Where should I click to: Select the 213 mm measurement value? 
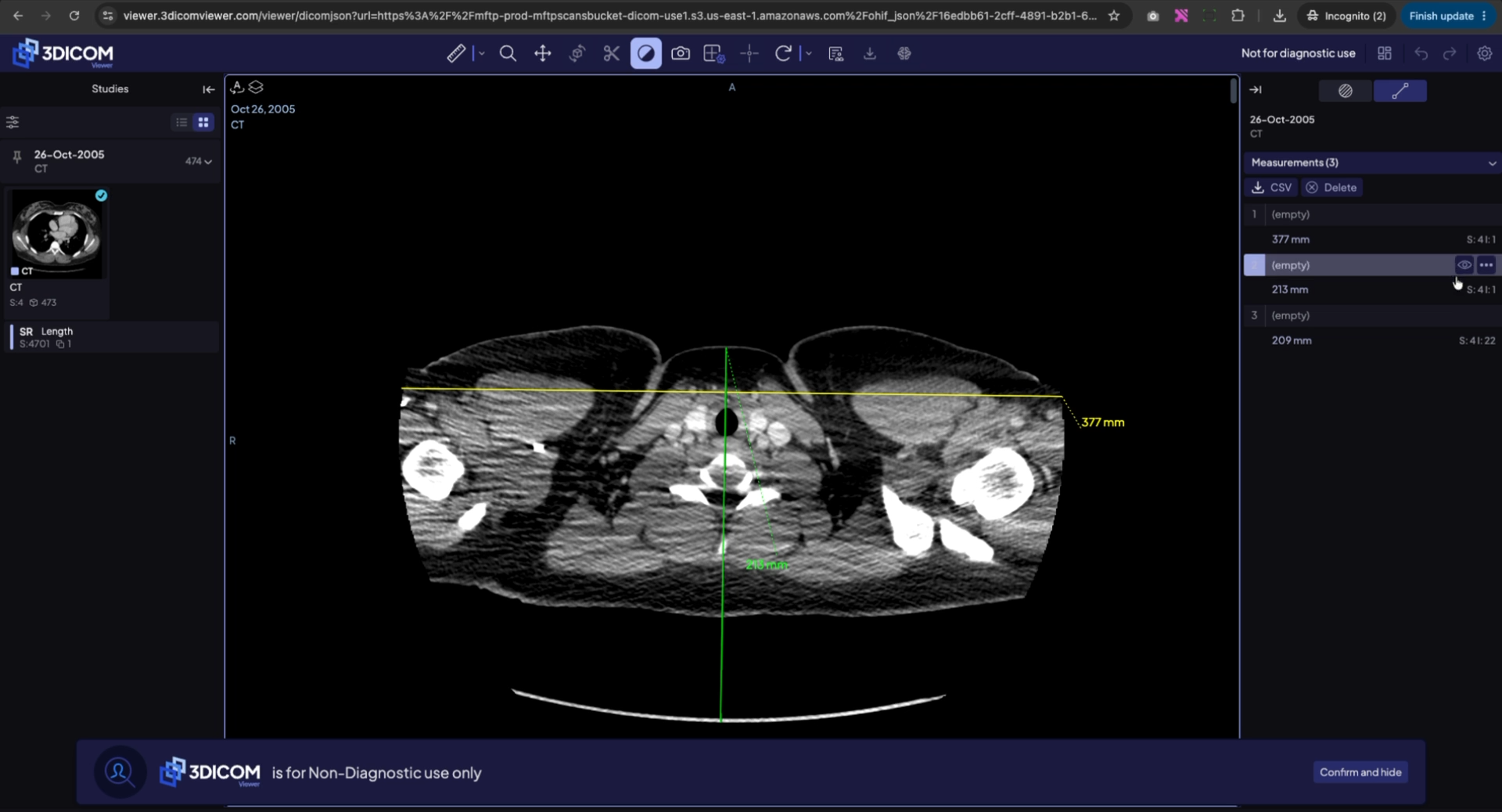pyautogui.click(x=1289, y=289)
